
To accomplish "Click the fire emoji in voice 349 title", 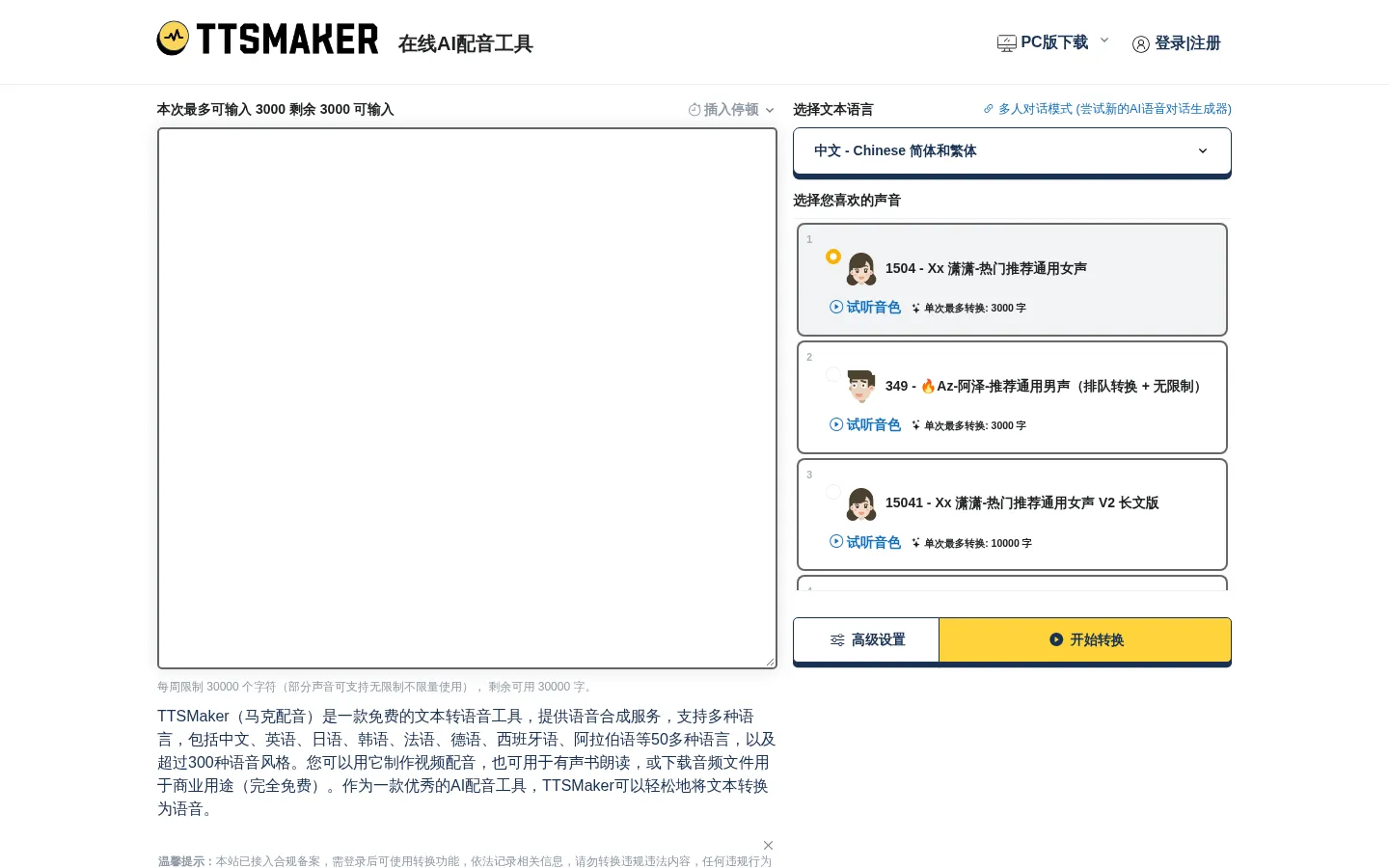I will (928, 386).
